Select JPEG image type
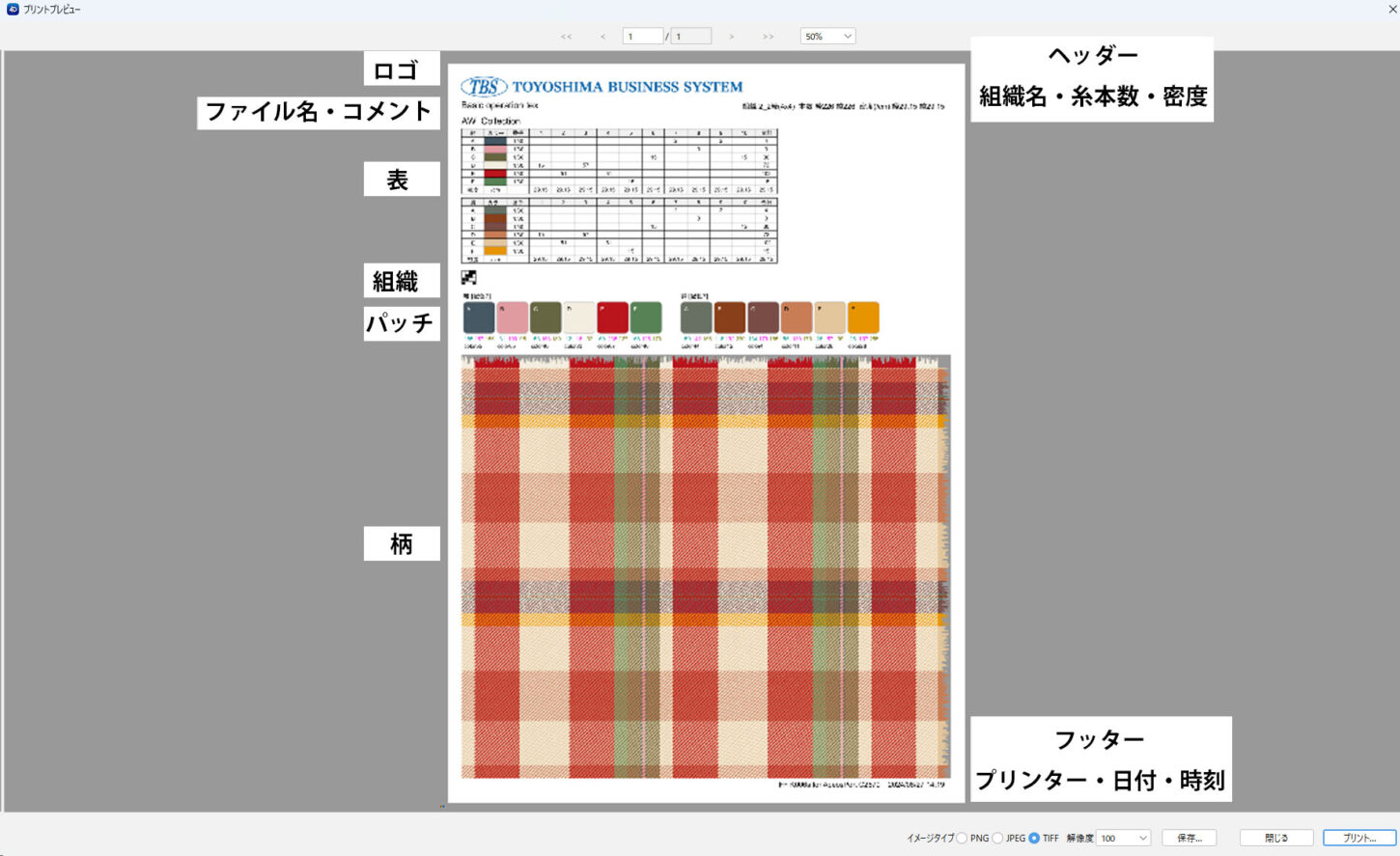The image size is (1400, 856). click(998, 838)
